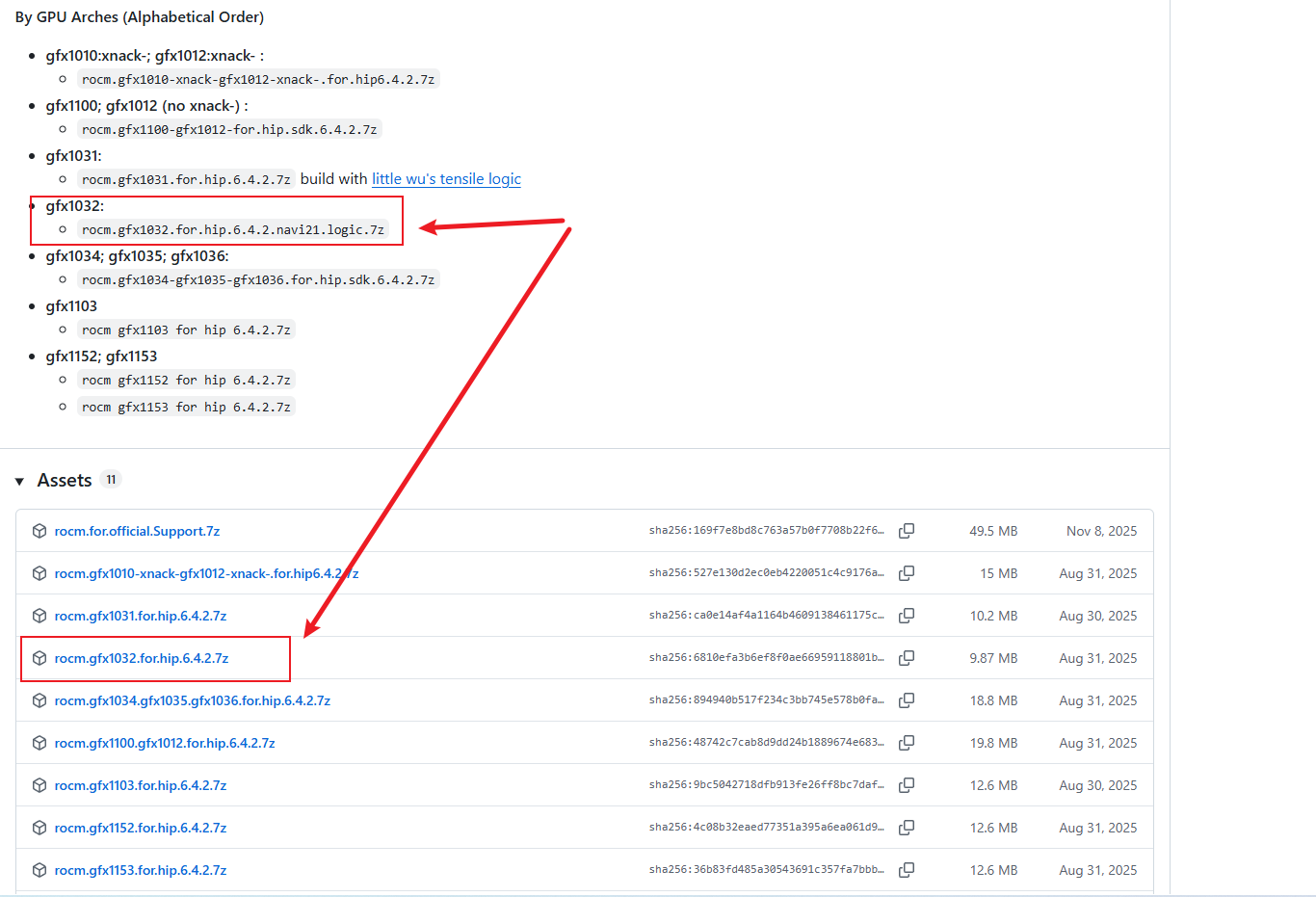Image resolution: width=1316 pixels, height=897 pixels.
Task: Collapse the Assets section triangle
Action: [x=19, y=481]
